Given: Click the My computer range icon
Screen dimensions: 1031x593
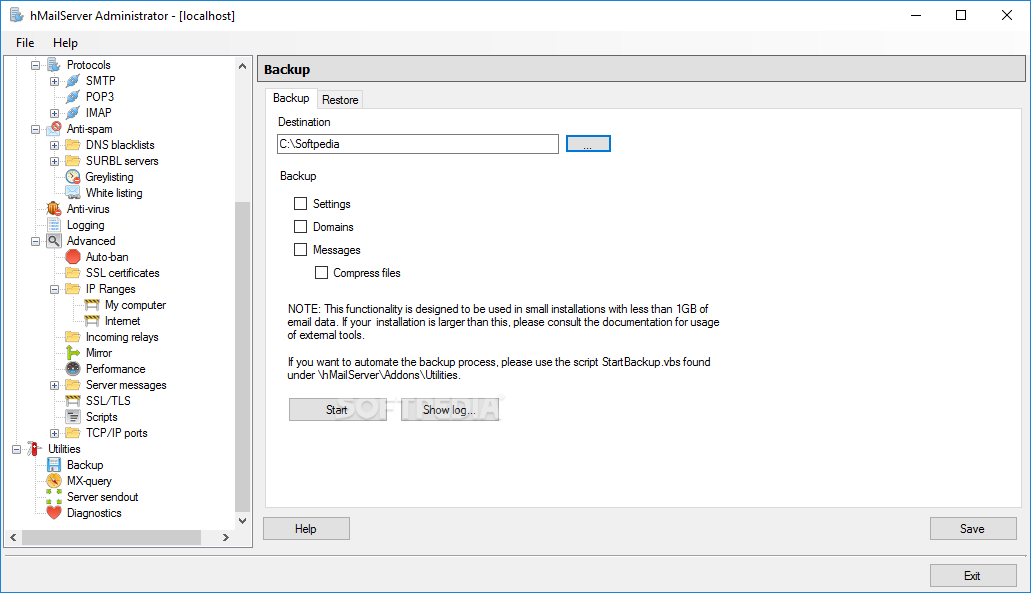Looking at the screenshot, I should 92,305.
